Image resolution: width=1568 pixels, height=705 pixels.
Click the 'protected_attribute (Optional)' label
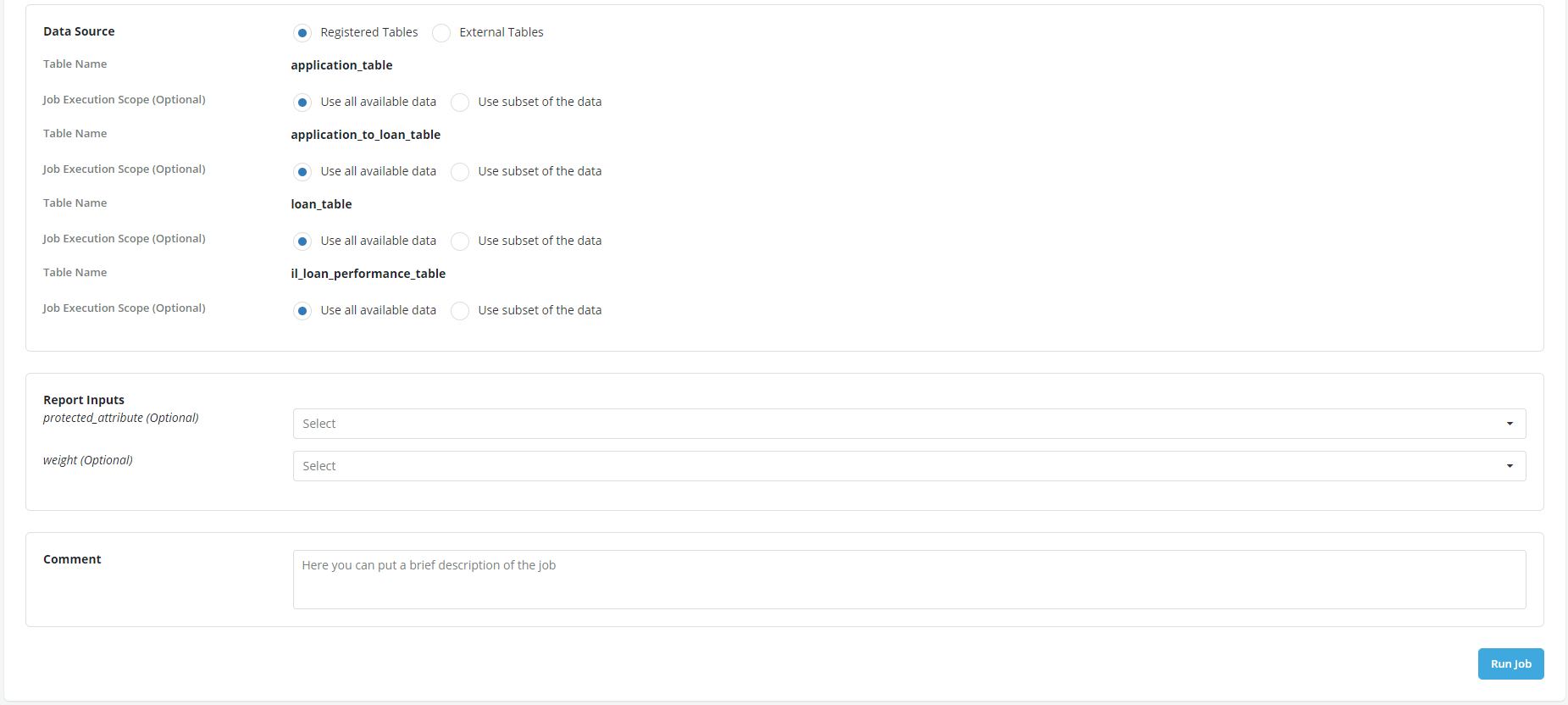point(121,418)
